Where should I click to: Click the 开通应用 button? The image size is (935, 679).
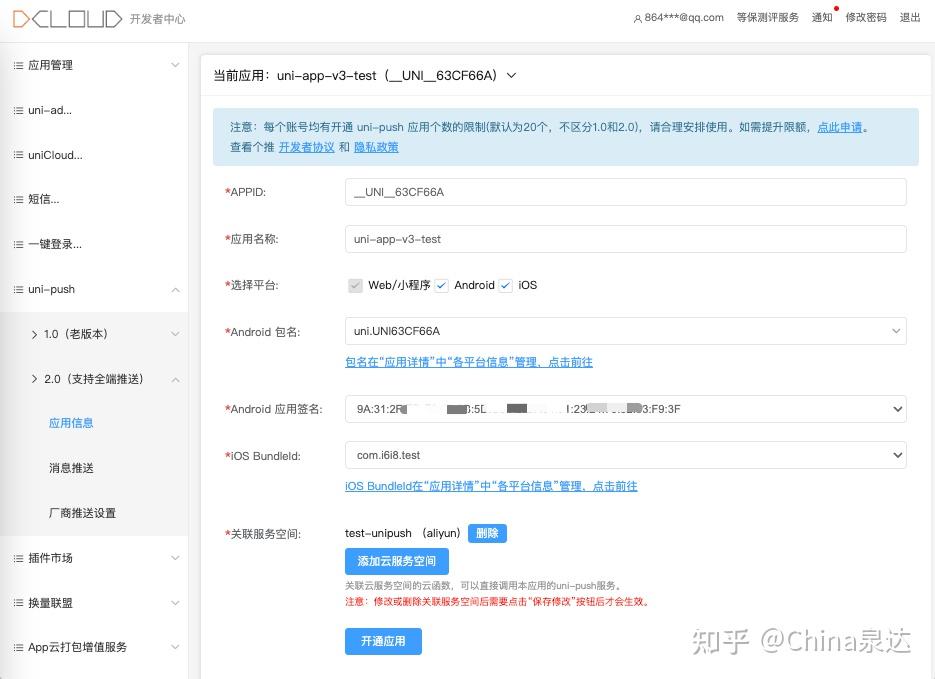[383, 641]
